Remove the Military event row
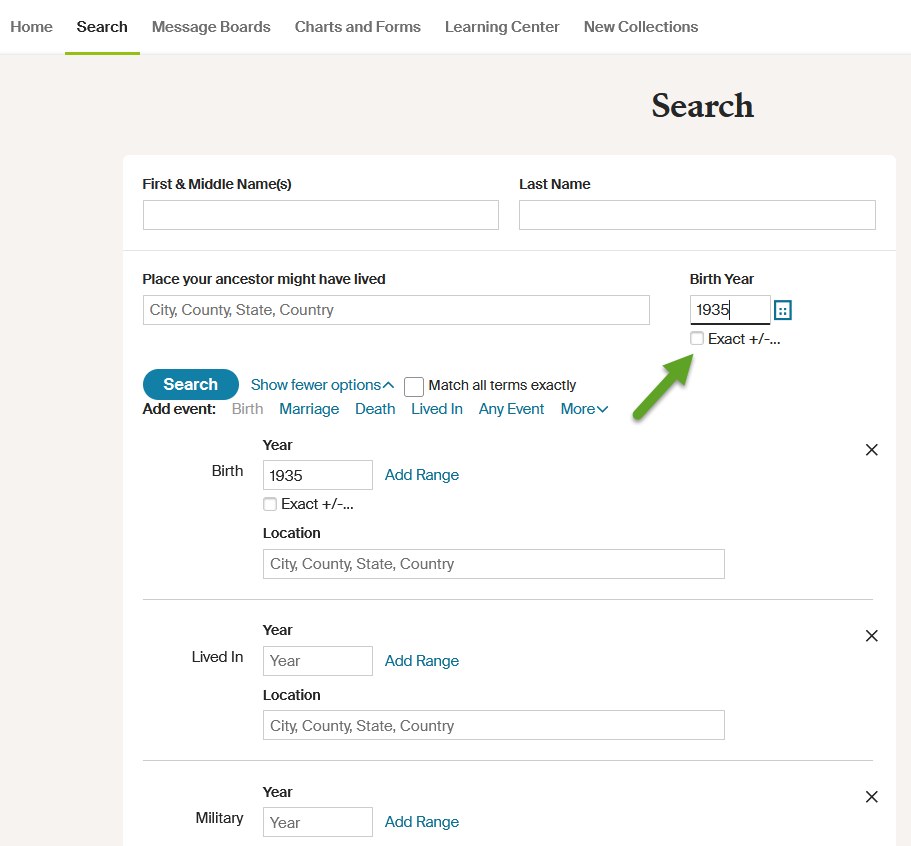The image size is (911, 846). (871, 797)
